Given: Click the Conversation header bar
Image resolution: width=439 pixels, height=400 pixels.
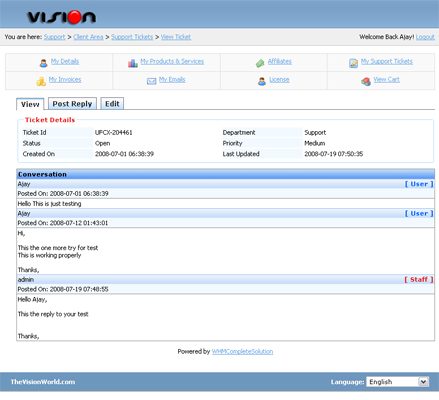Looking at the screenshot, I should point(226,174).
